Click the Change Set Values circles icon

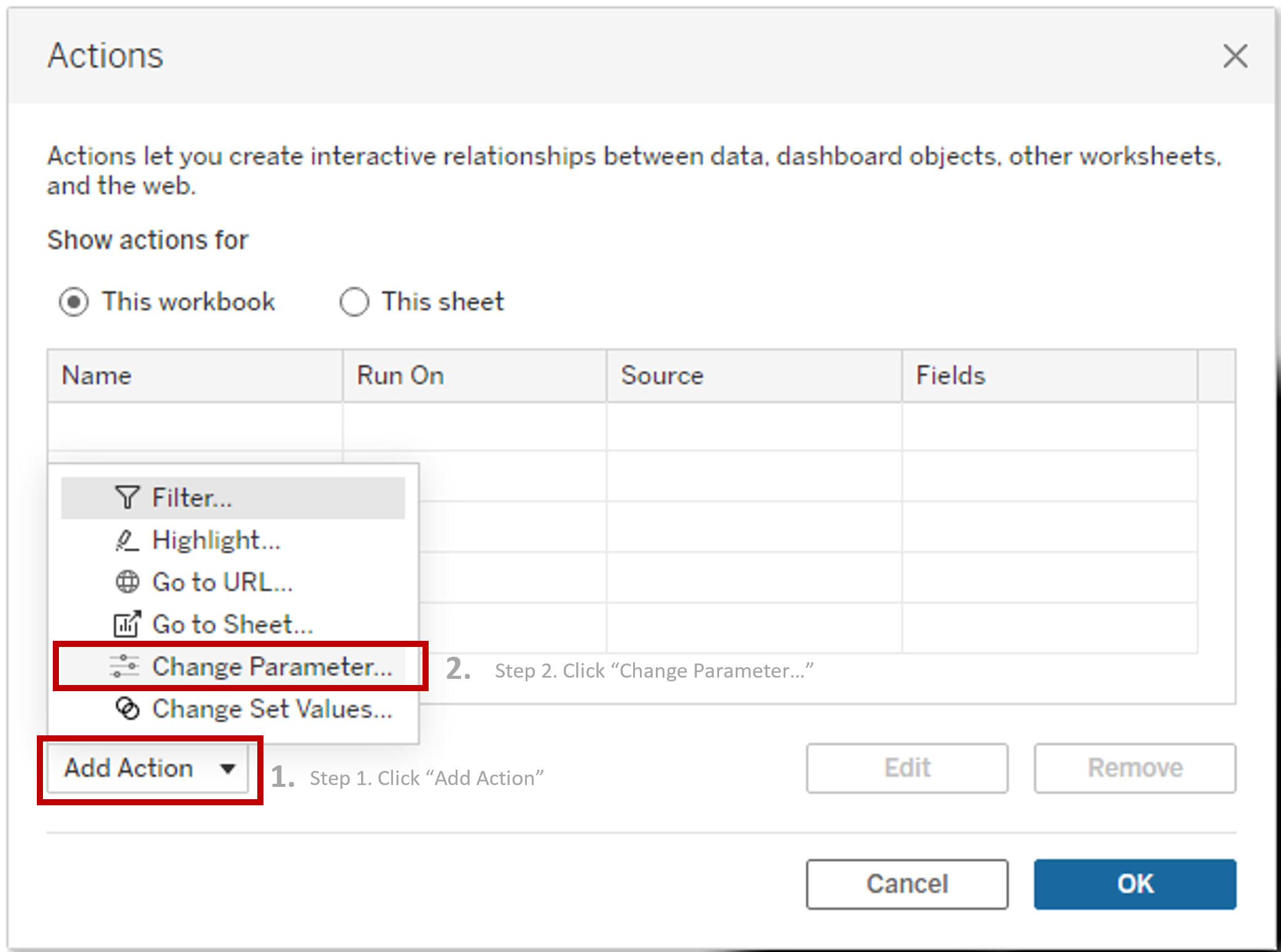(127, 709)
